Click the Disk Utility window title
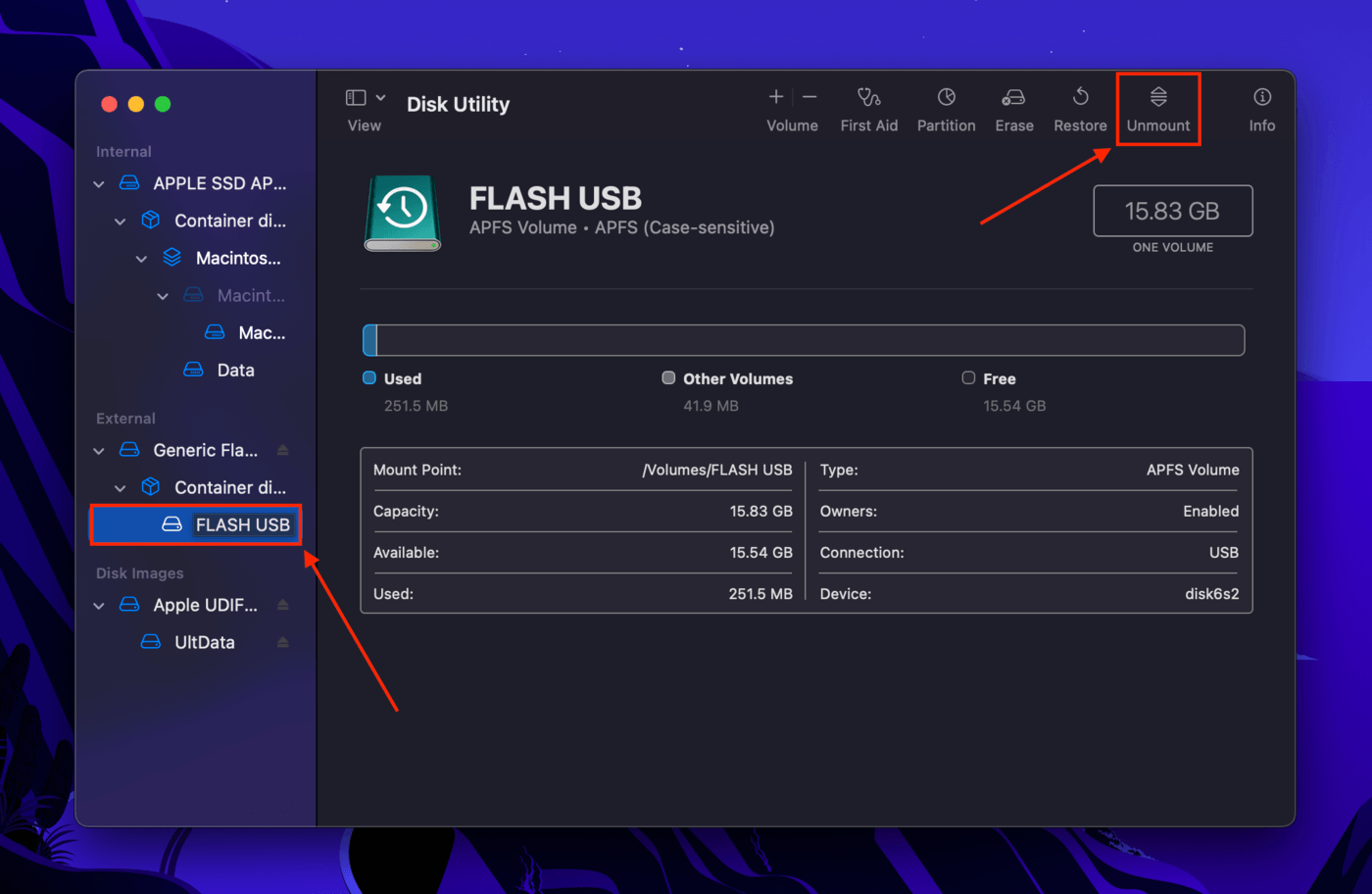Image resolution: width=1372 pixels, height=894 pixels. (x=458, y=104)
